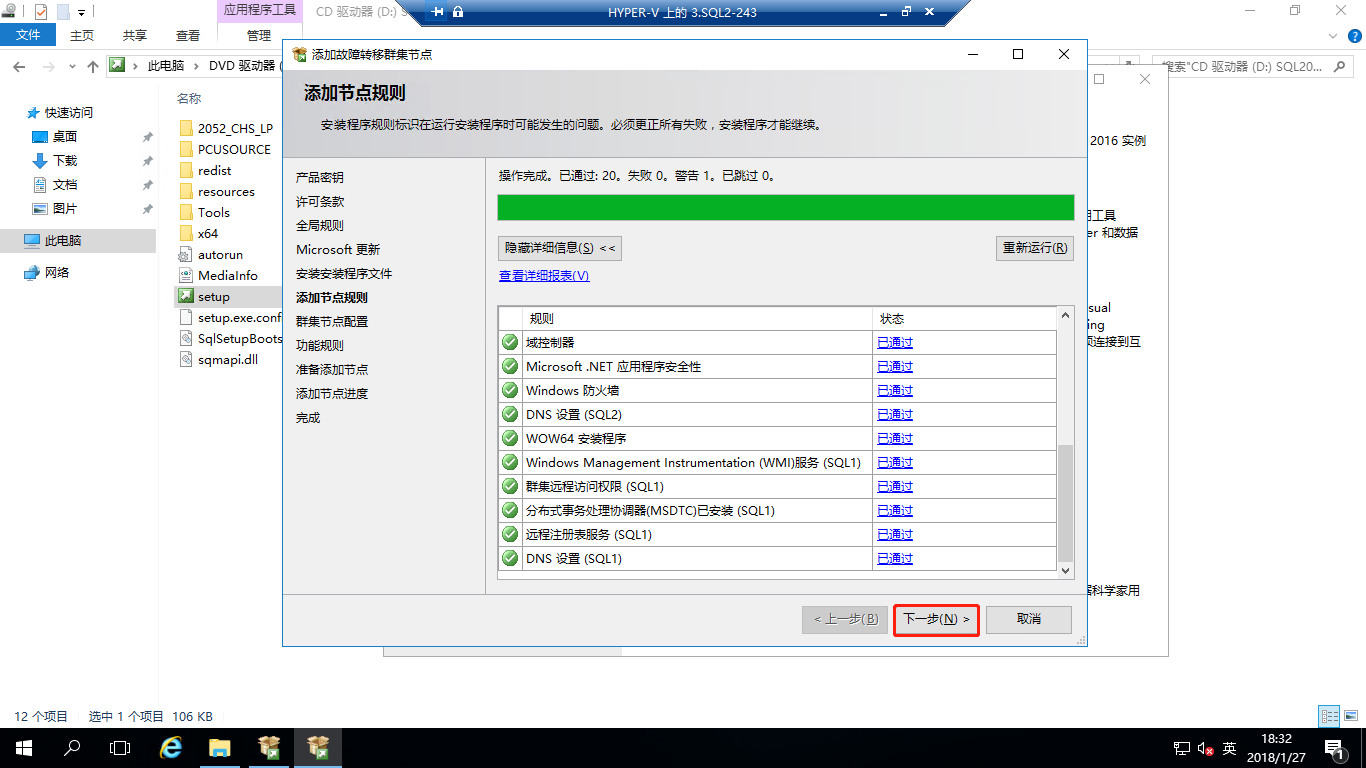Viewport: 1366px width, 768px height.
Task: Open the 管理 ribbon tab
Action: click(x=259, y=35)
